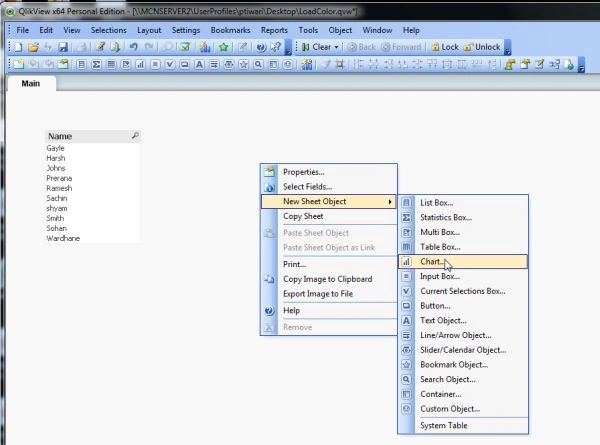Click the Save document toolbar icon
Screen dimensions: 600x445
pos(63,47)
